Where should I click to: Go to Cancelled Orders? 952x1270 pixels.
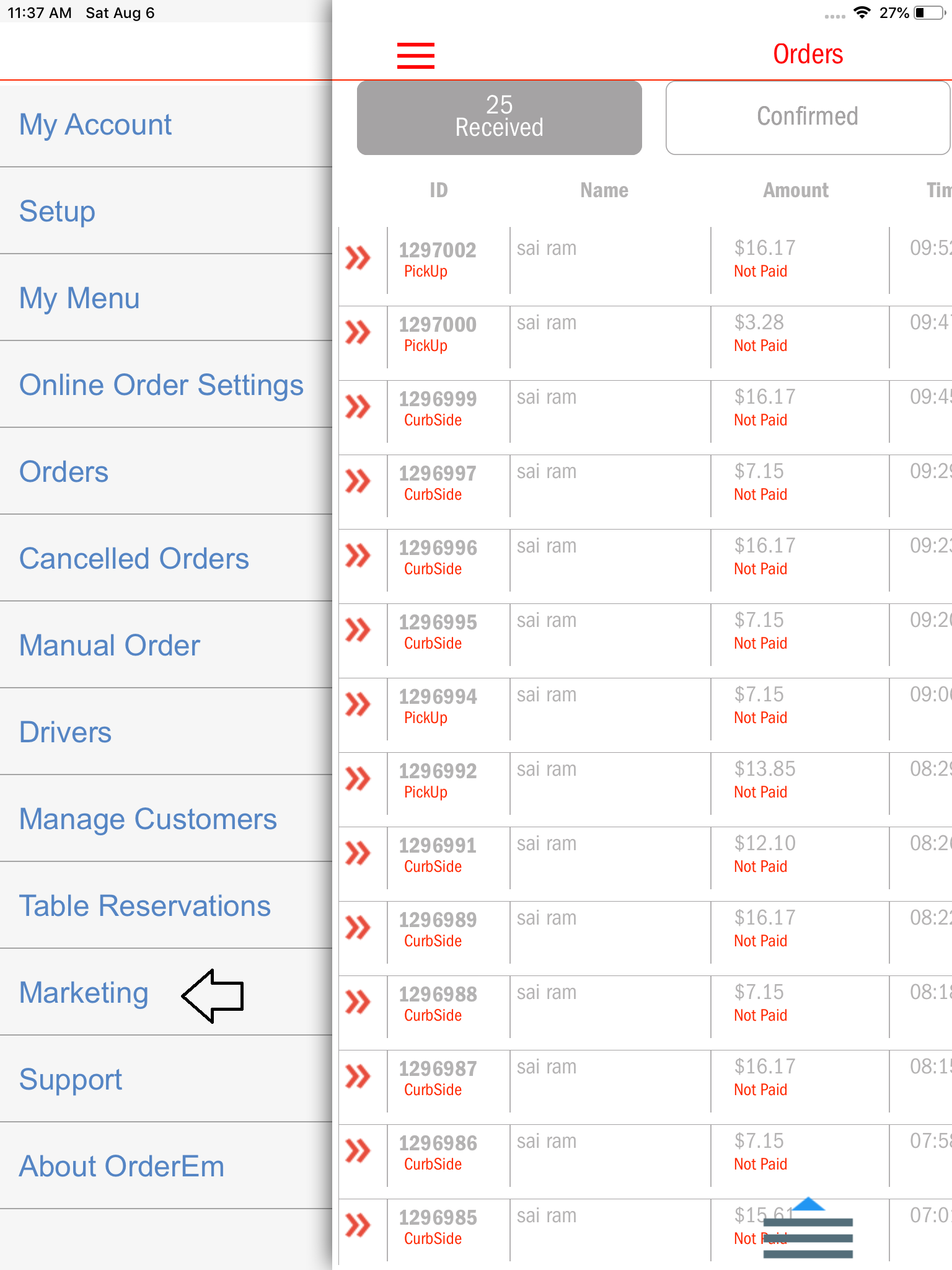[x=134, y=558]
